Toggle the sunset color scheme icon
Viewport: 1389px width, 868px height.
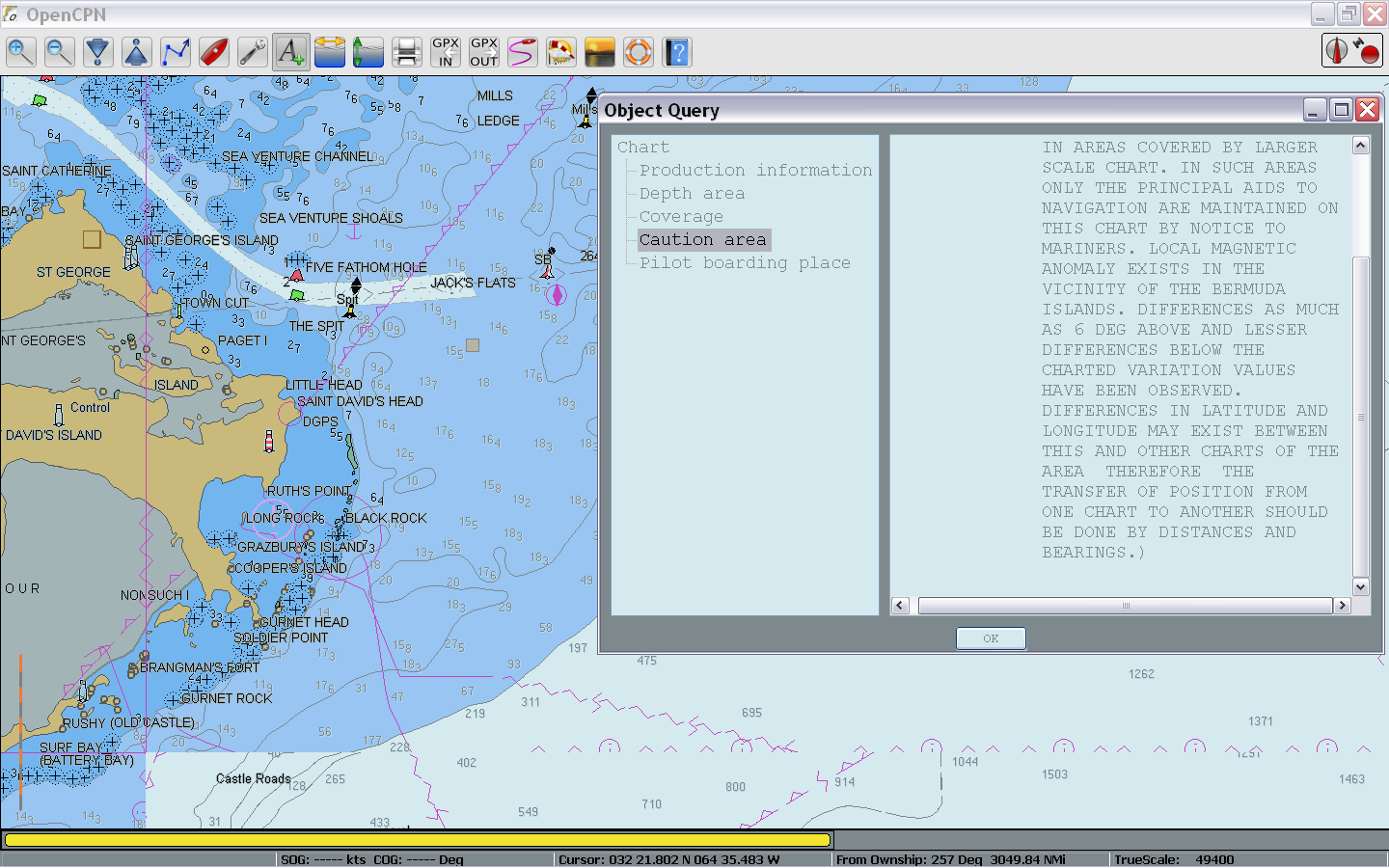(x=600, y=52)
